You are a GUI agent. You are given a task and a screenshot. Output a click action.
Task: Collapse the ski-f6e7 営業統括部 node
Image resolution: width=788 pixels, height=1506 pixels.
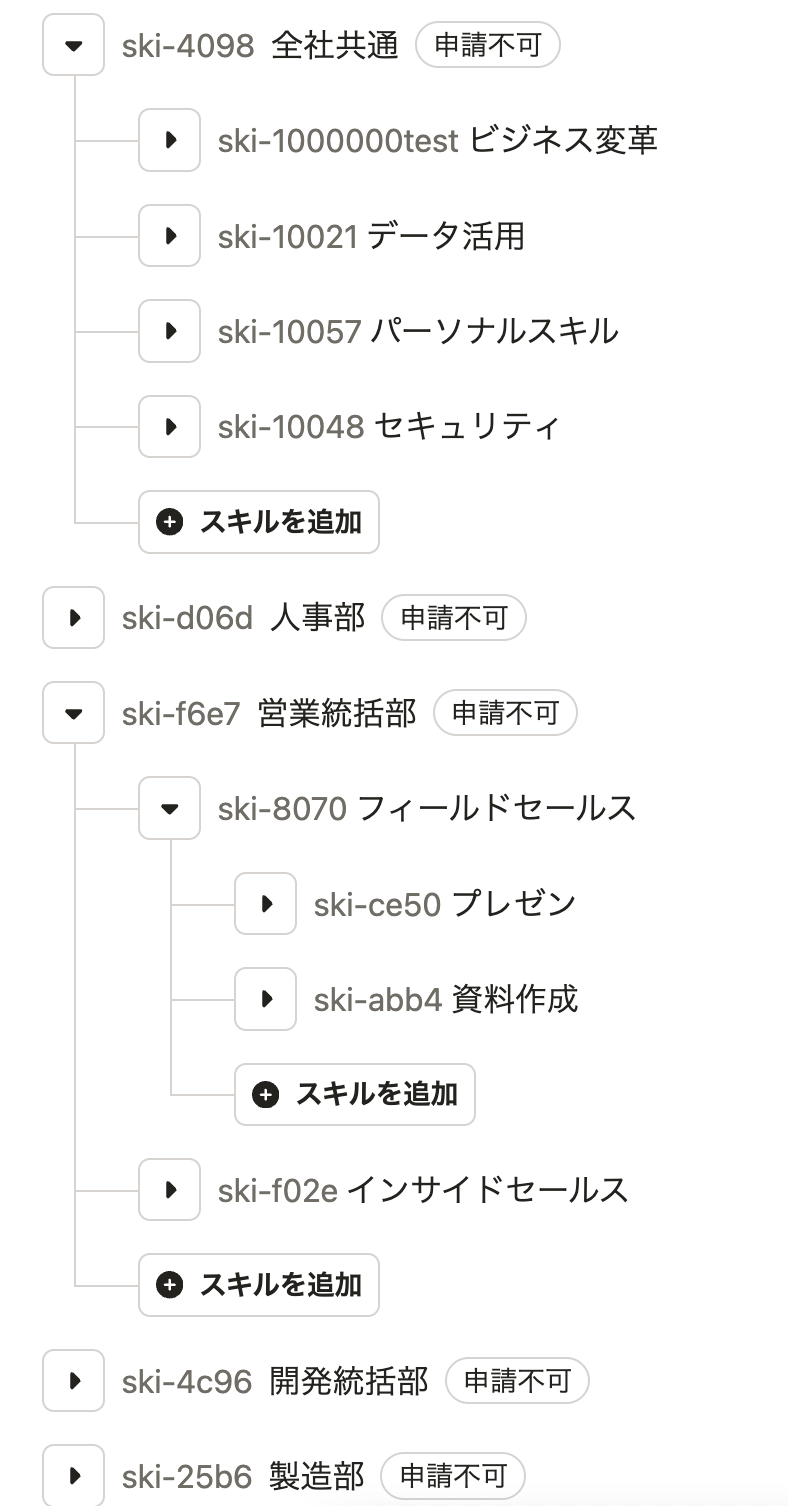click(73, 713)
